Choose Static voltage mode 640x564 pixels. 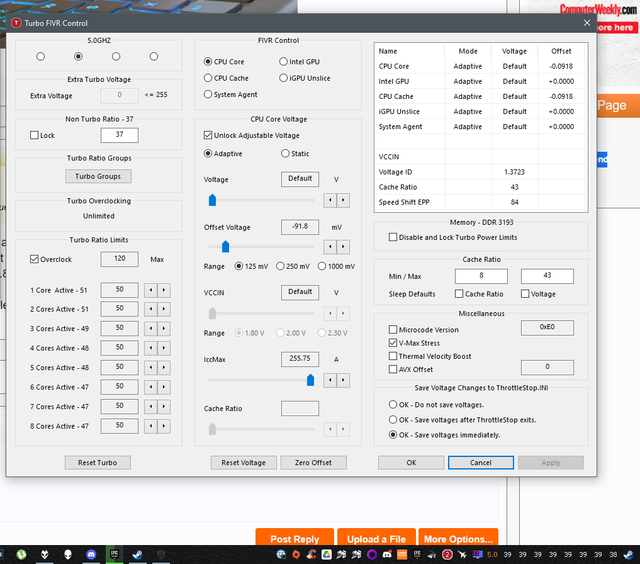pos(286,154)
